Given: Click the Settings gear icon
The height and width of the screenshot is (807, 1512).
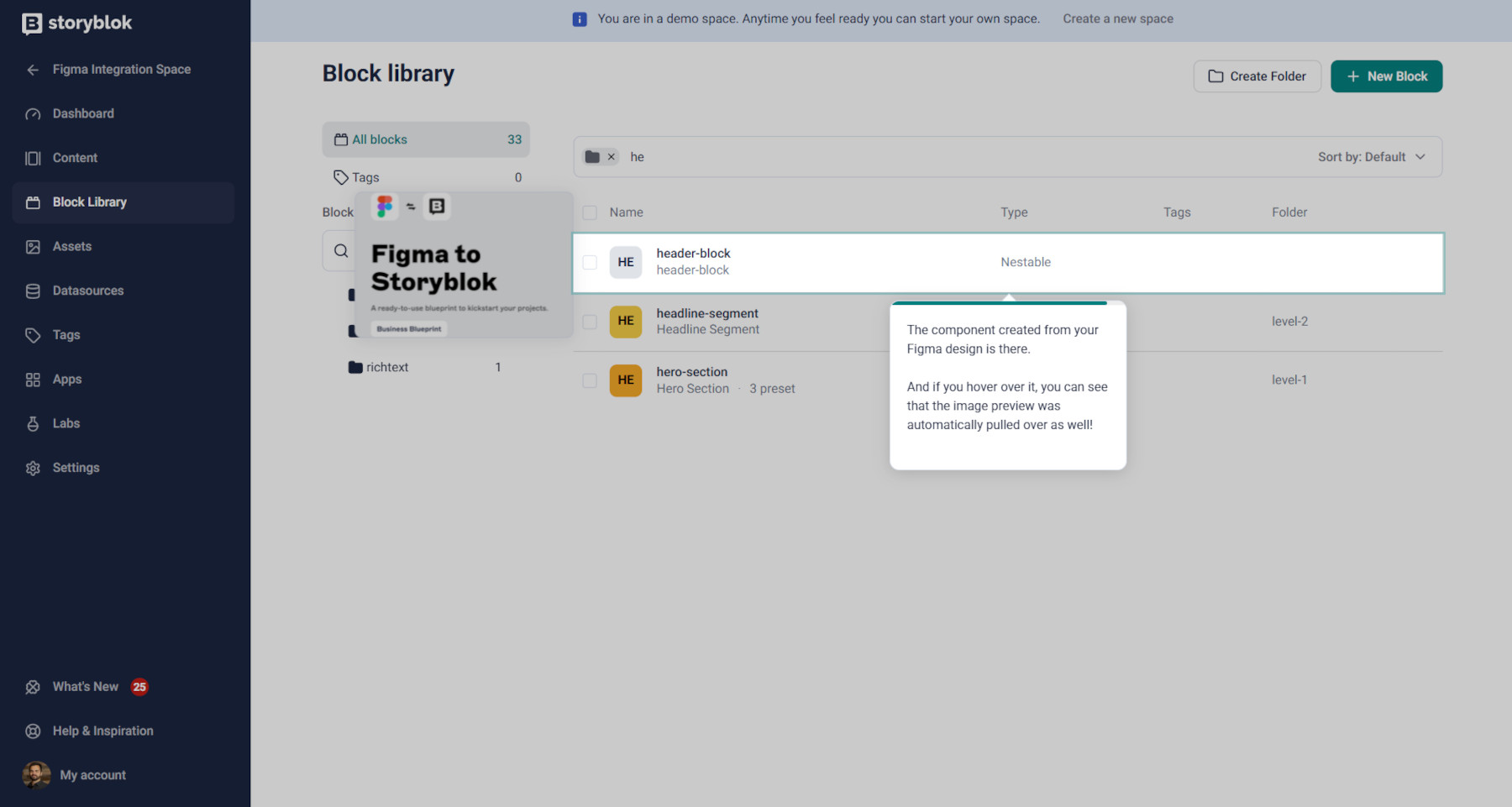Looking at the screenshot, I should tap(33, 469).
